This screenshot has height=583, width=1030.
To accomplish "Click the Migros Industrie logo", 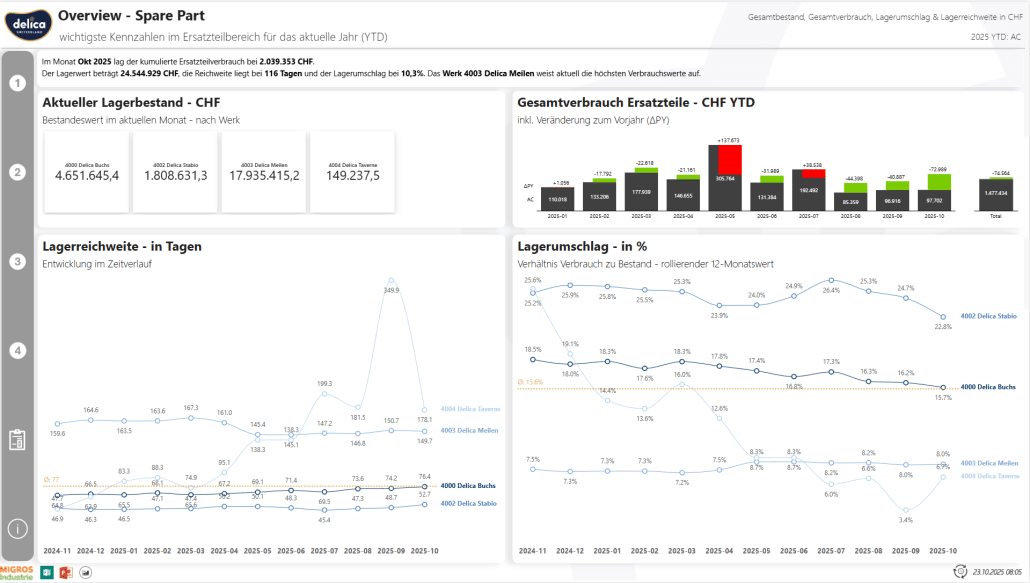I will click(16, 572).
